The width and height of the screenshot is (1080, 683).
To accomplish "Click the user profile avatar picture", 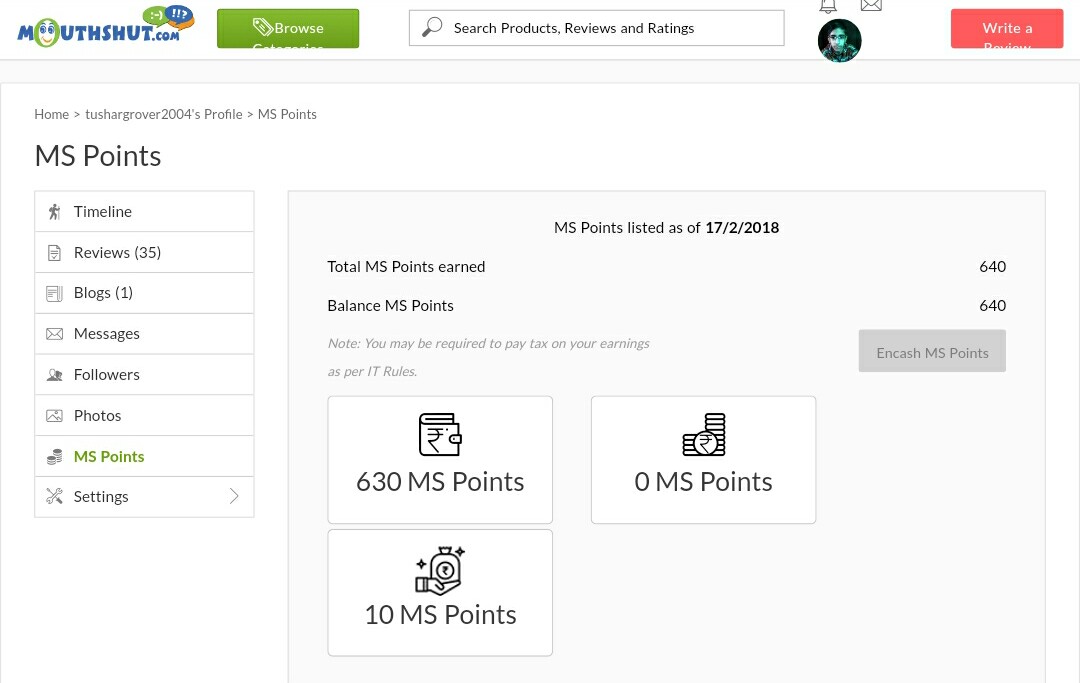I will pyautogui.click(x=839, y=41).
